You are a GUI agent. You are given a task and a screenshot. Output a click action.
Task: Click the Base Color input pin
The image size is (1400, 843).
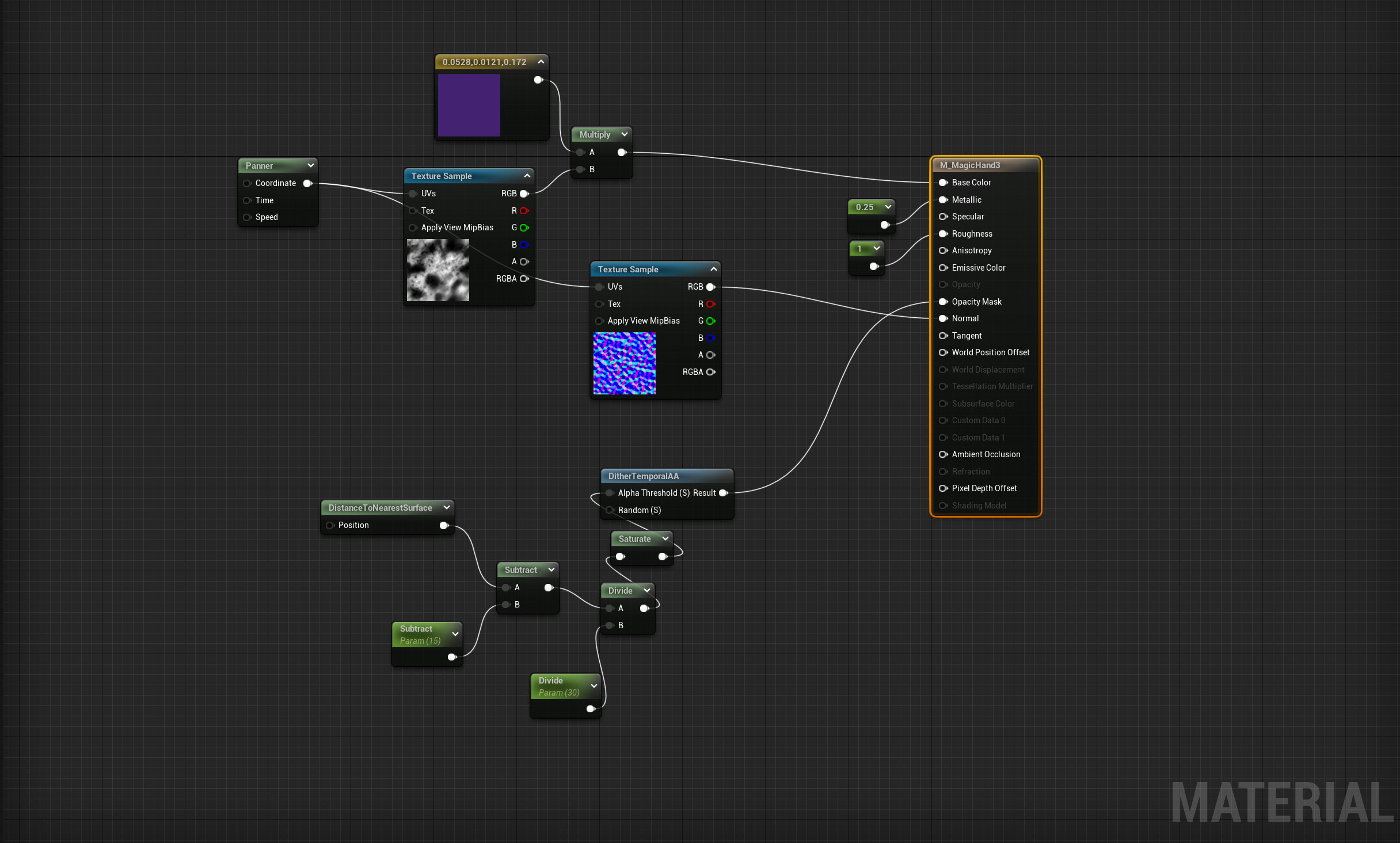[x=943, y=183]
